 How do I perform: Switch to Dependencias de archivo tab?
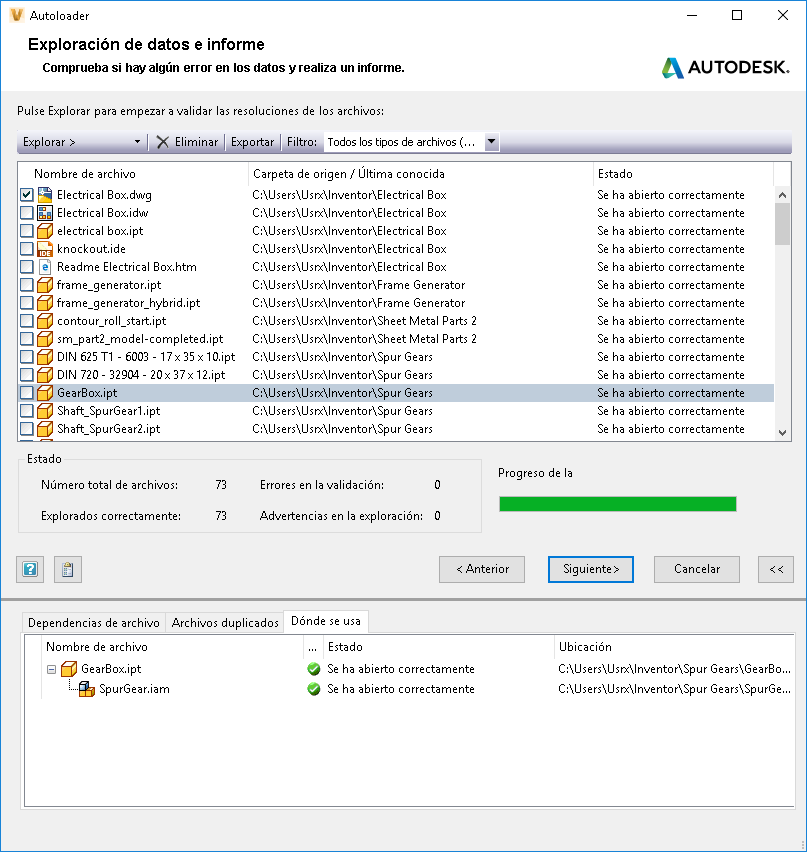tap(93, 623)
